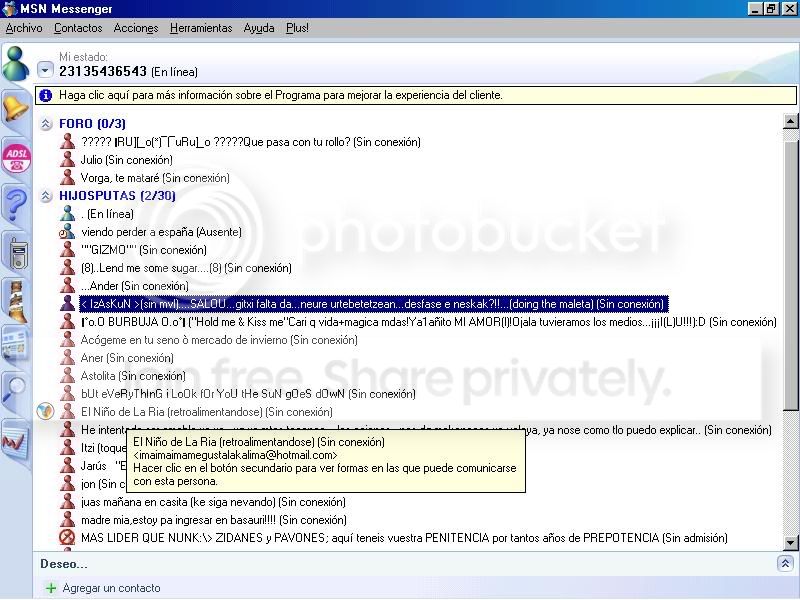Open the bottle icon sidebar tab
Screen dimensions: 800x600
pos(17,301)
